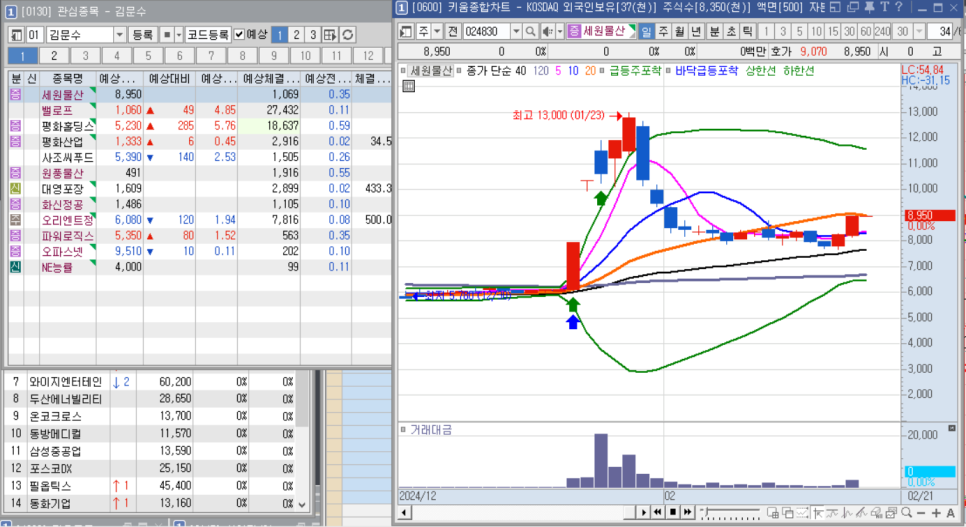Screen dimensions: 966x527
Task: Open the 주 market type dropdown
Action: click(x=437, y=31)
